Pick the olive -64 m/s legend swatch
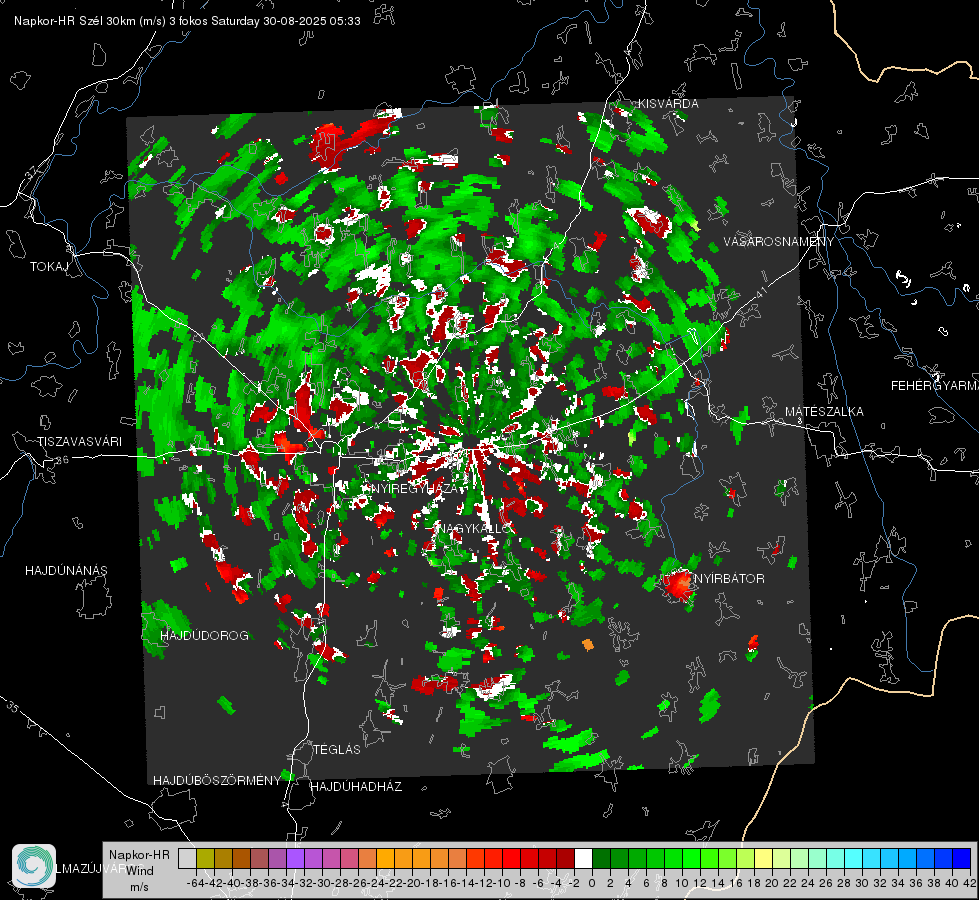 [205, 858]
